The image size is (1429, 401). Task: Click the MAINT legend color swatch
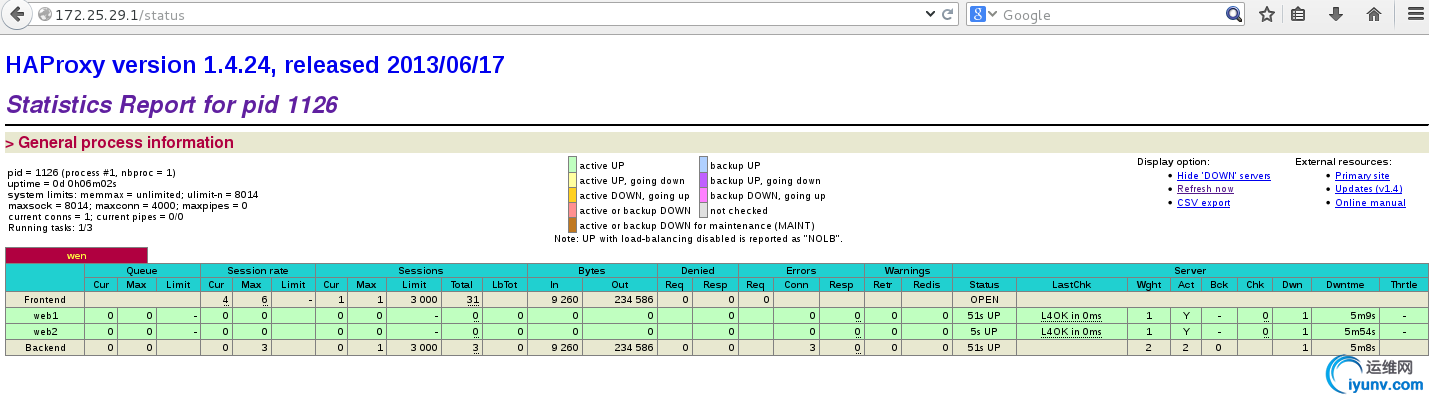tap(572, 225)
